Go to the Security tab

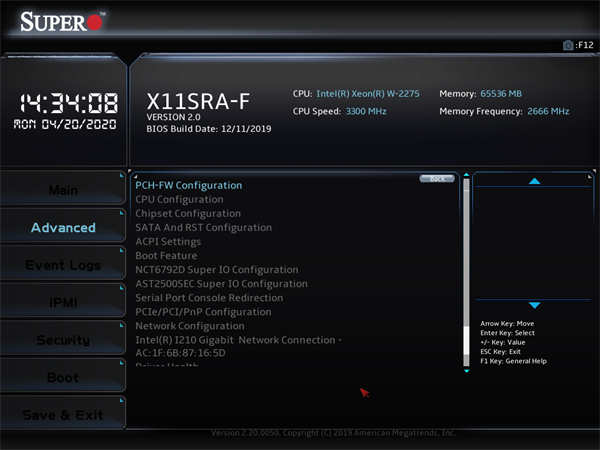[63, 340]
